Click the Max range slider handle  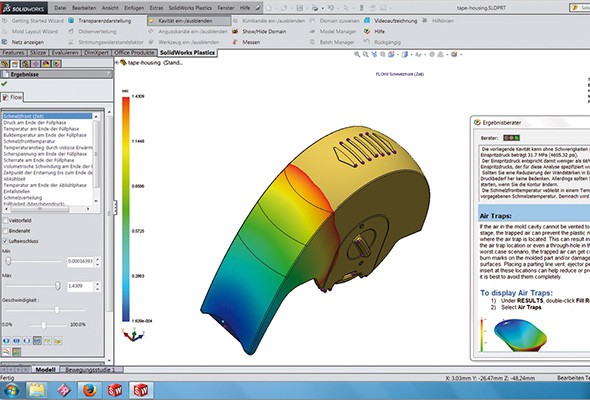coord(58,286)
